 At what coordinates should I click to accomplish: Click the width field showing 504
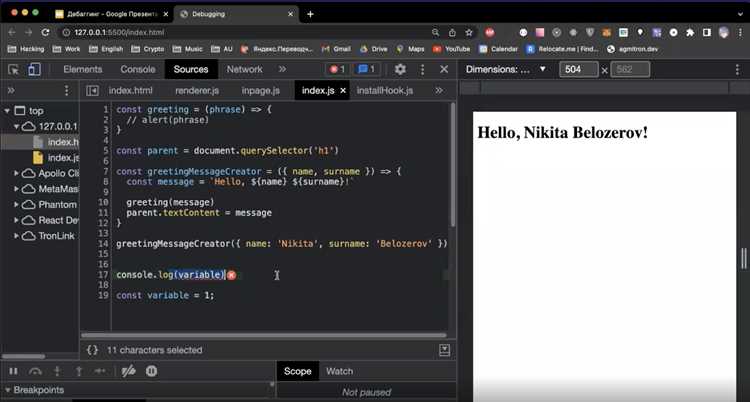pyautogui.click(x=579, y=69)
